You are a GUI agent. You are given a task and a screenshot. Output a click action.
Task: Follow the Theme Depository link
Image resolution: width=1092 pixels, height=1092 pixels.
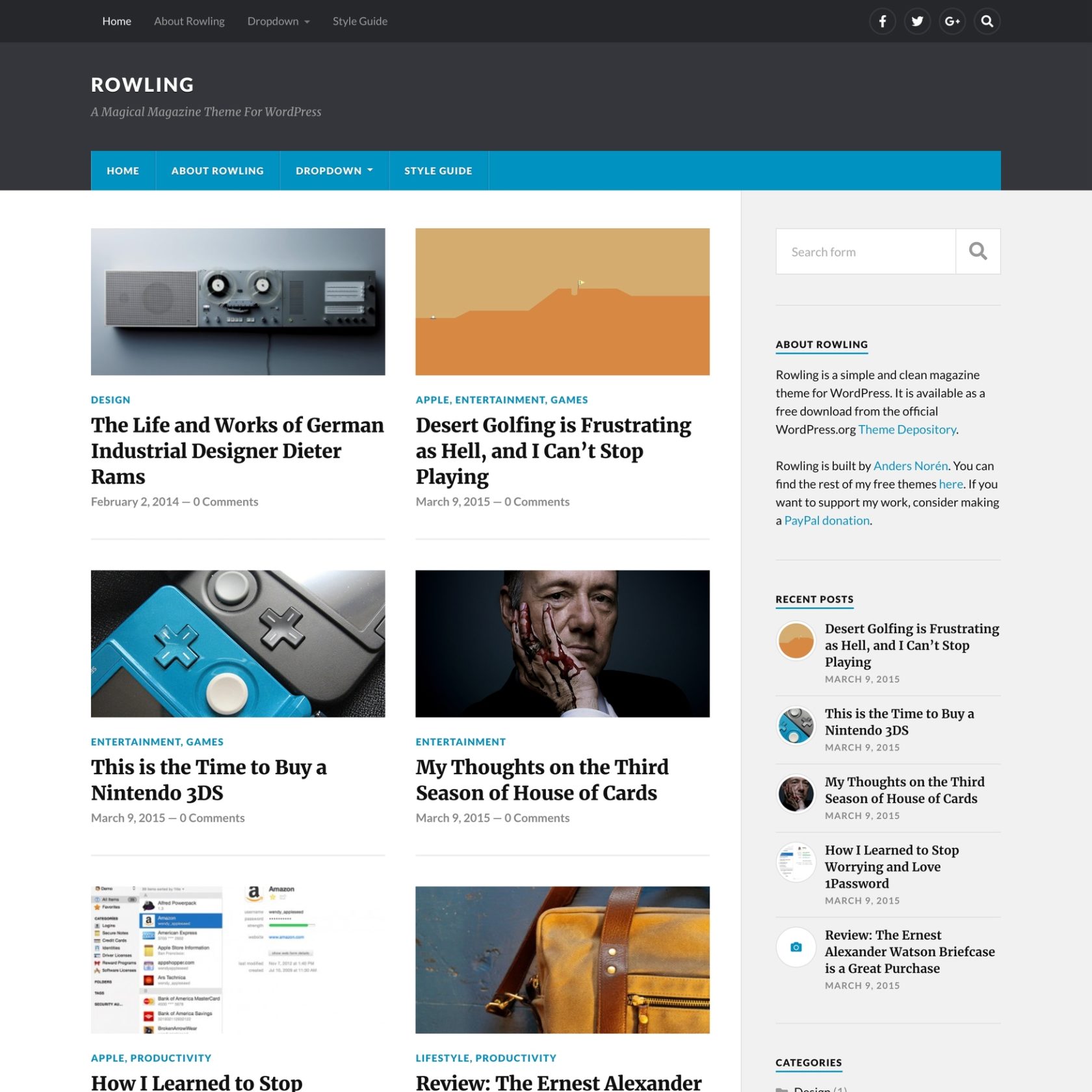(x=906, y=429)
